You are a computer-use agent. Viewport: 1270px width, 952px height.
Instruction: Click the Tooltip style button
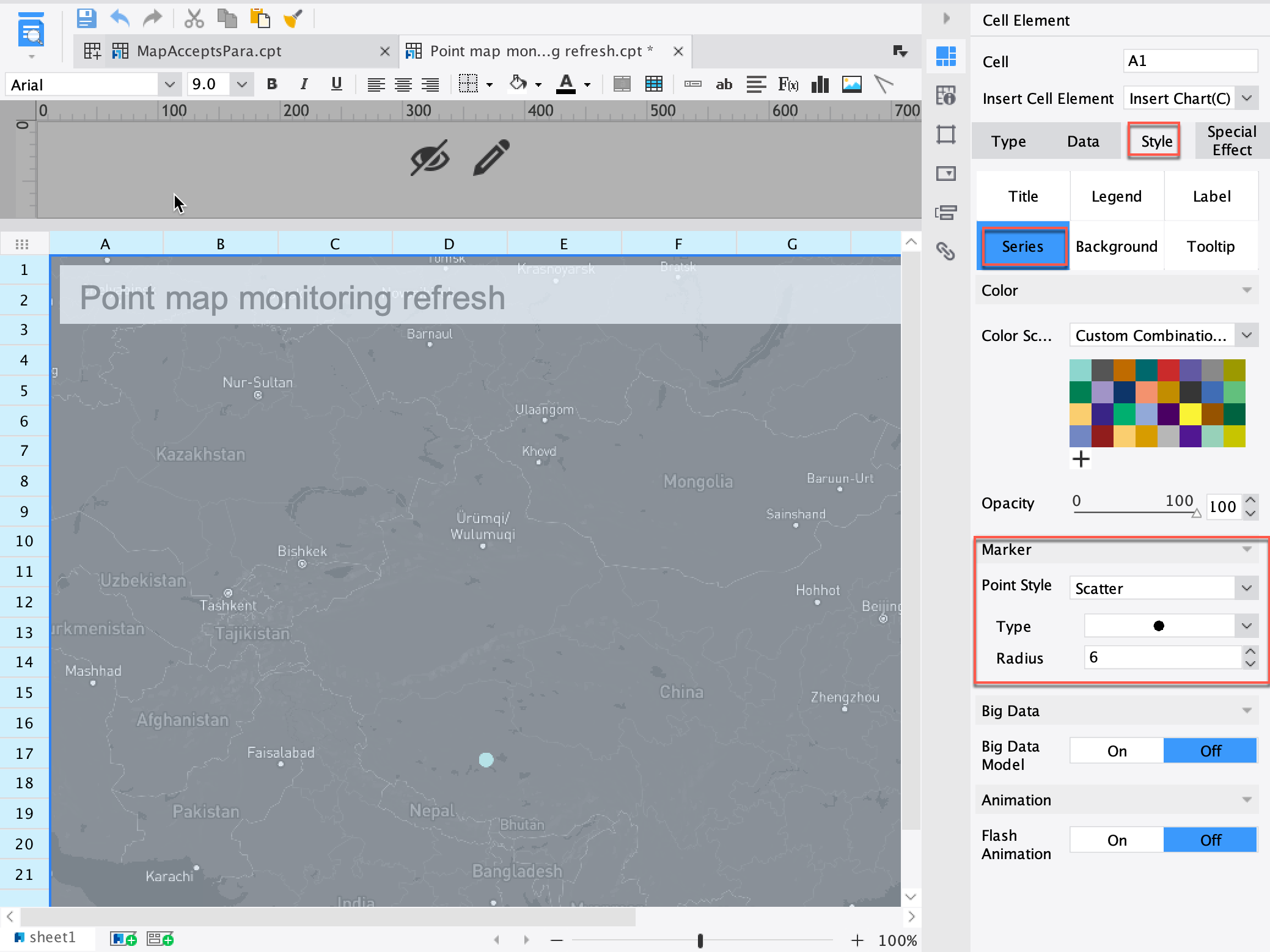tap(1210, 246)
